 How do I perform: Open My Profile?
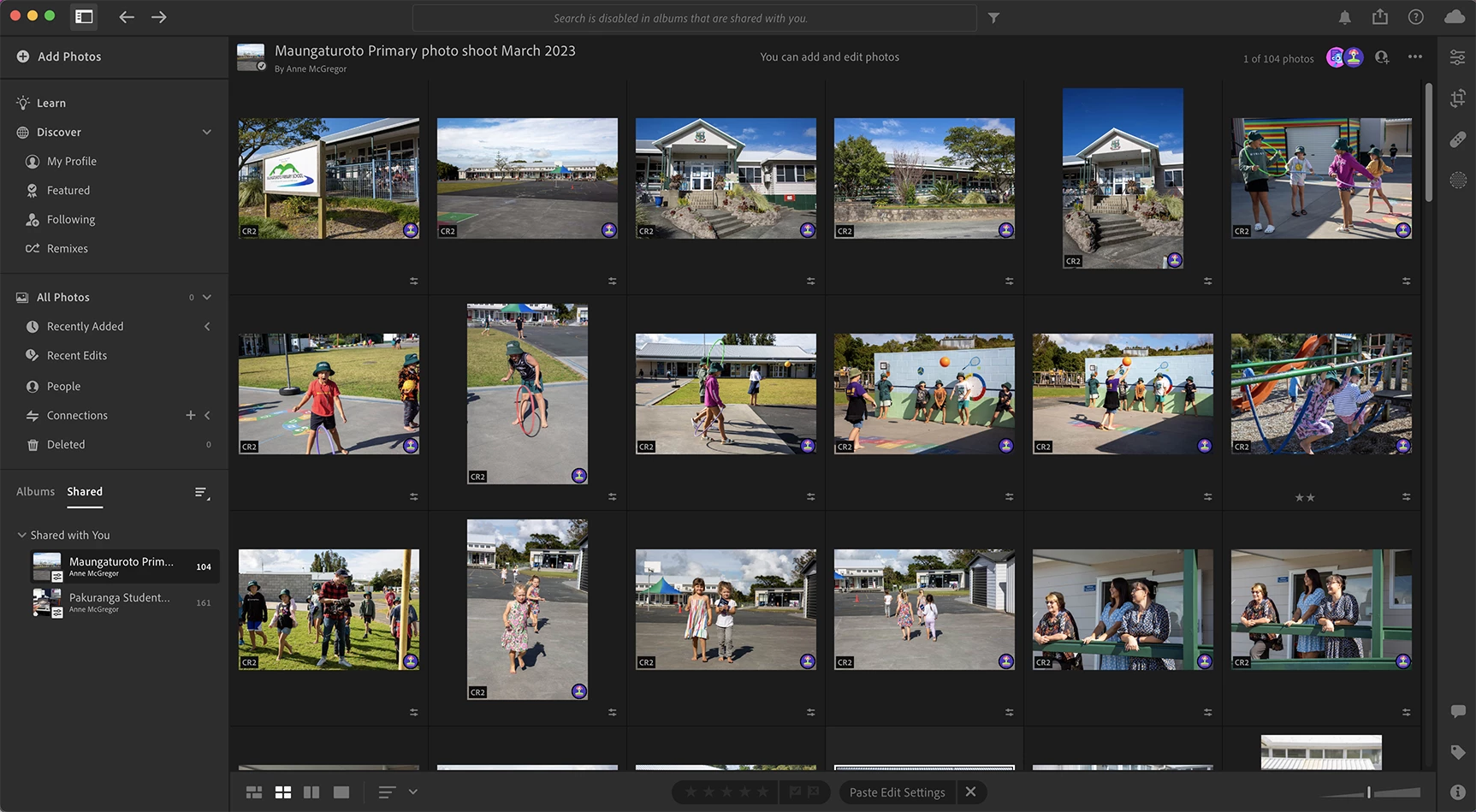[x=72, y=161]
